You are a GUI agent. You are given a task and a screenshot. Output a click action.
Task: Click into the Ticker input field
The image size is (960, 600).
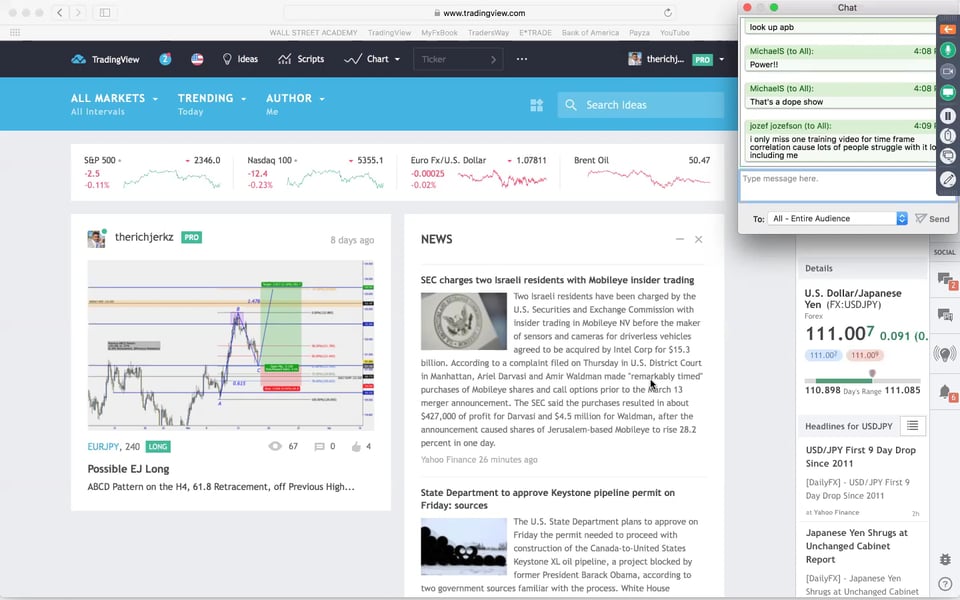(458, 59)
